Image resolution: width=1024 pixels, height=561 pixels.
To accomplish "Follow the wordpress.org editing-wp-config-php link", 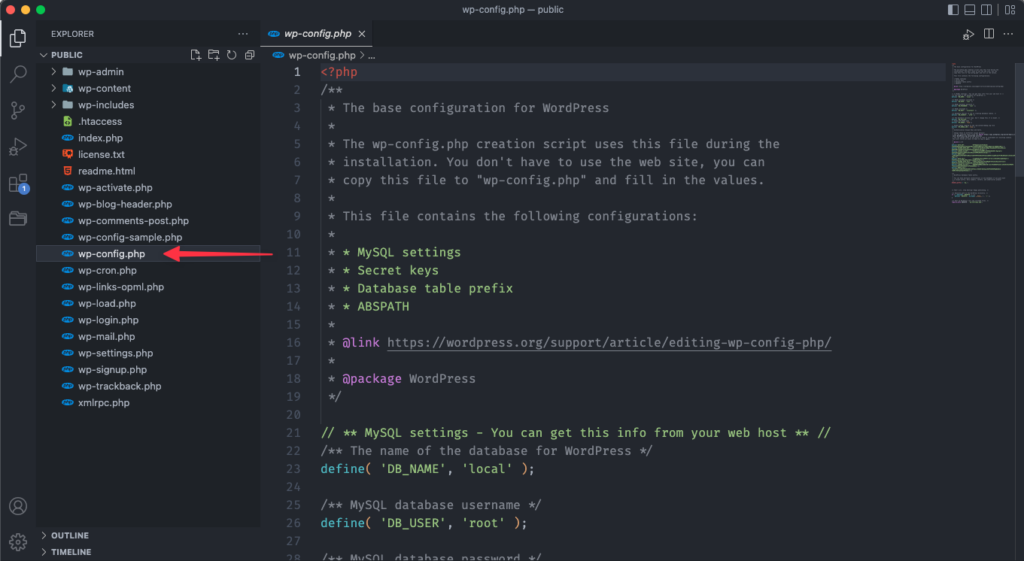I will click(x=609, y=342).
